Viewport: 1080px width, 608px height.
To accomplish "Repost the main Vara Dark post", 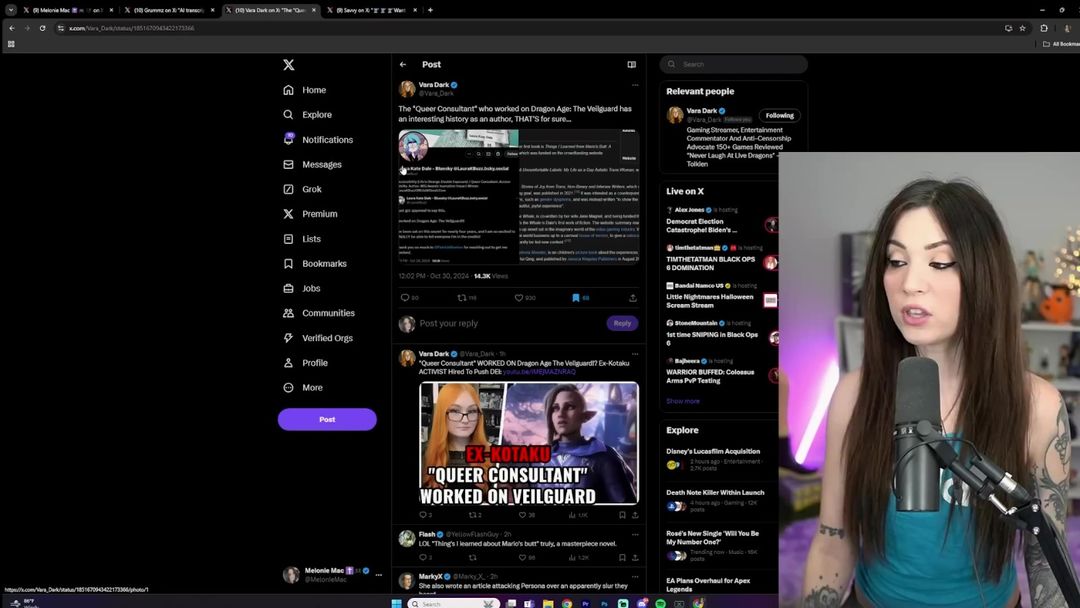I will pos(462,298).
